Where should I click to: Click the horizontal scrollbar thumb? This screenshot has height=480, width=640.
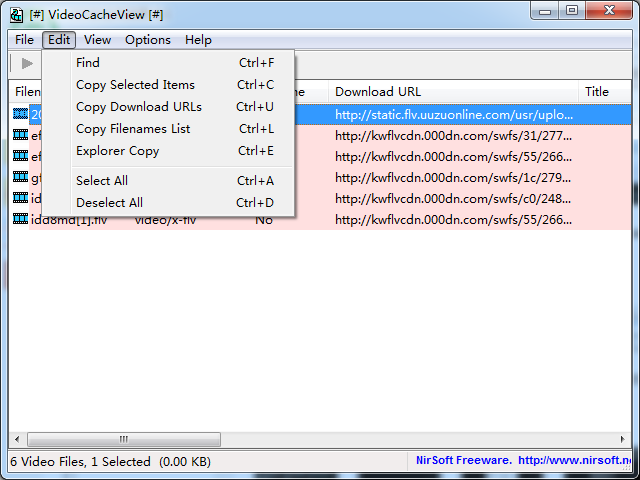pos(123,439)
